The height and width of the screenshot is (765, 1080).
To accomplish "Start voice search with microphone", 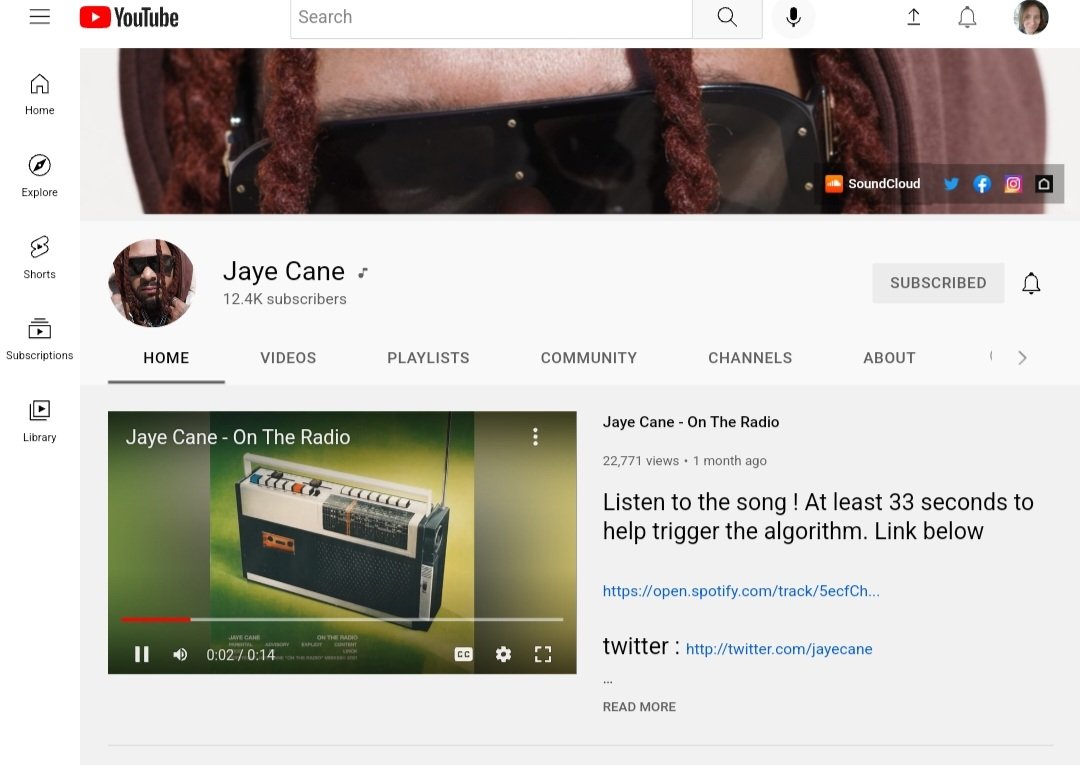I will click(793, 17).
